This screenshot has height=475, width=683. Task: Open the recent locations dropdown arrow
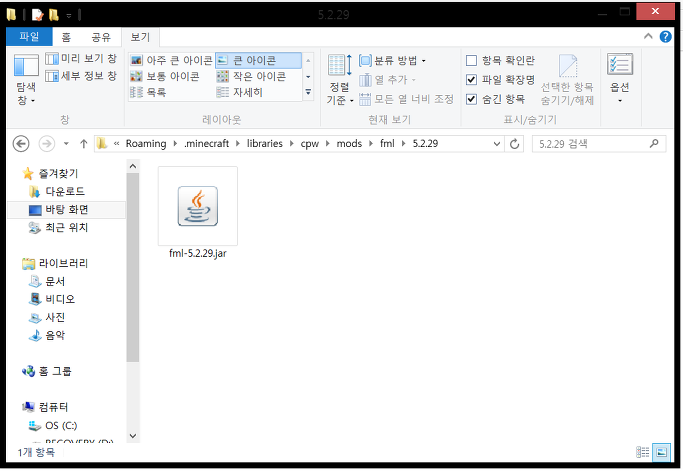click(66, 143)
